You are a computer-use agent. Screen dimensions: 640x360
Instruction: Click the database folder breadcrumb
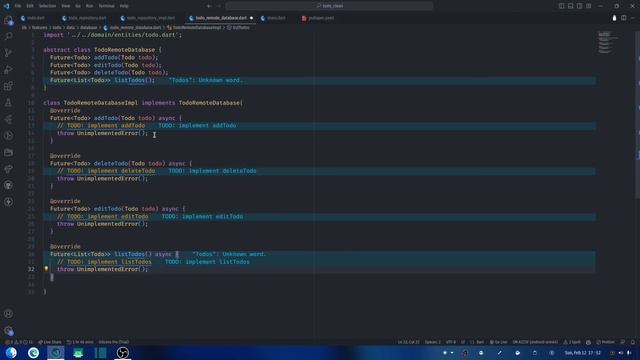click(x=89, y=28)
